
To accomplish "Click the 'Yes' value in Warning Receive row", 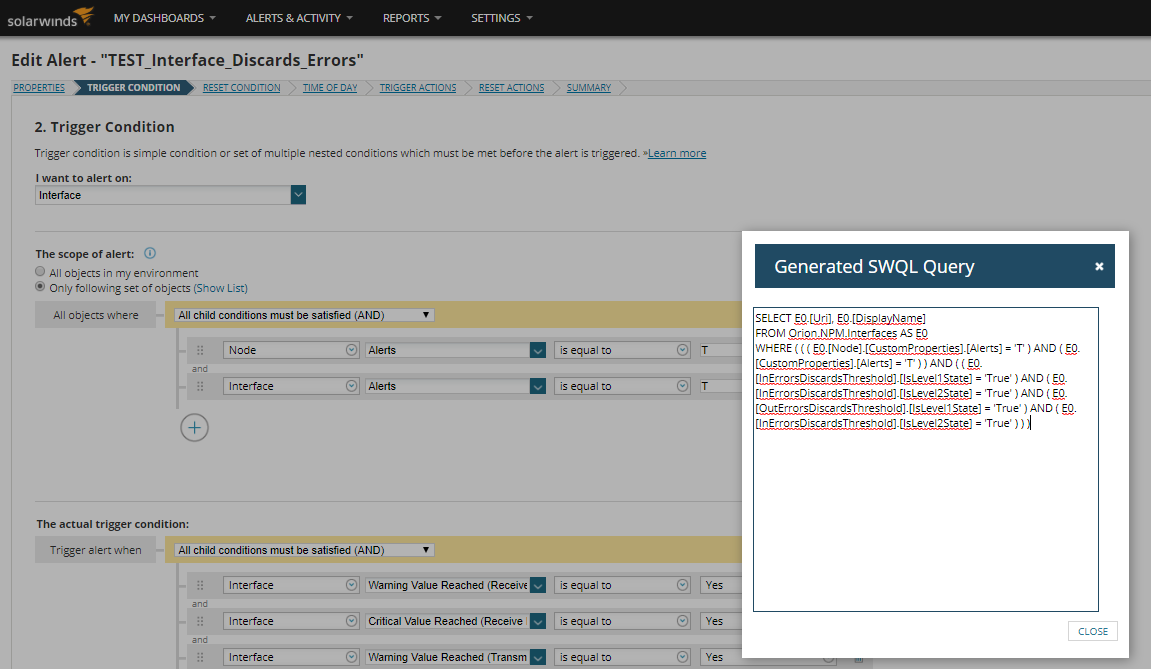I will (x=721, y=585).
